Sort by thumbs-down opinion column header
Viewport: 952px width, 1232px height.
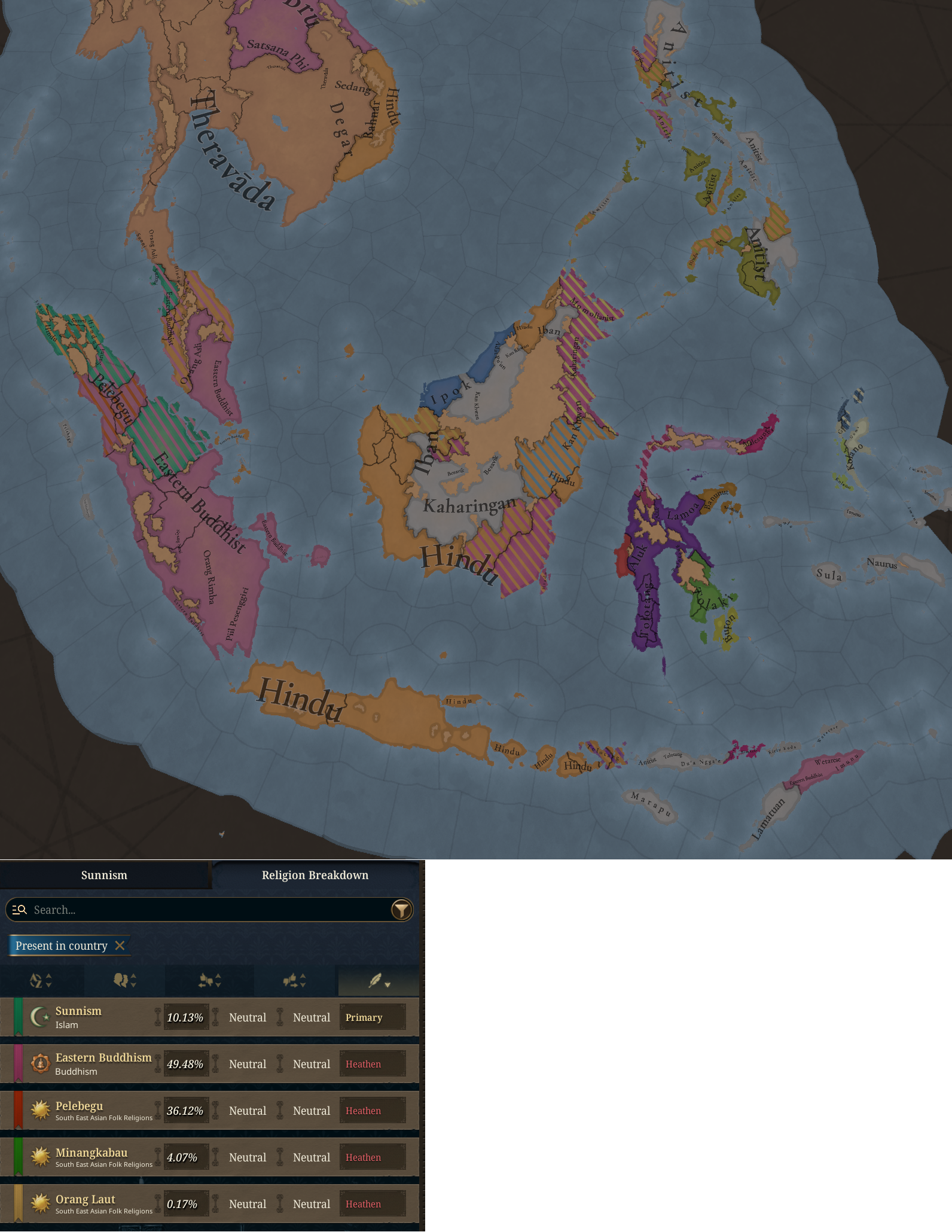click(x=209, y=980)
